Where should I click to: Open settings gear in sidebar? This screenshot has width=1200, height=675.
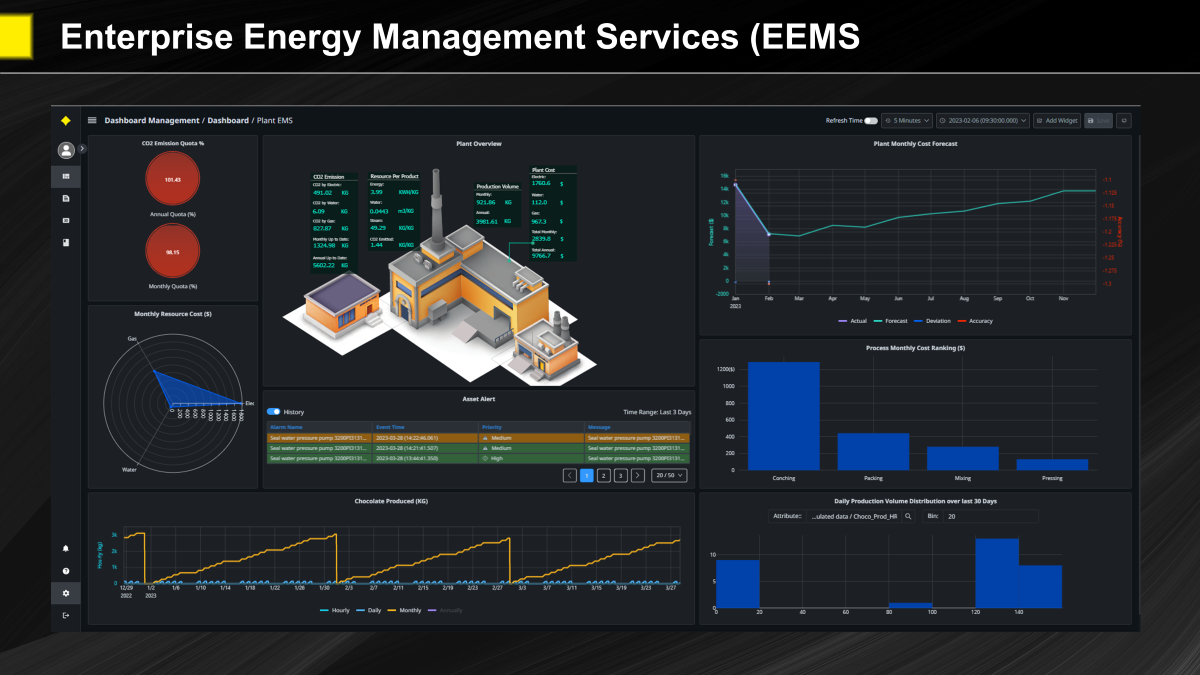tap(66, 593)
